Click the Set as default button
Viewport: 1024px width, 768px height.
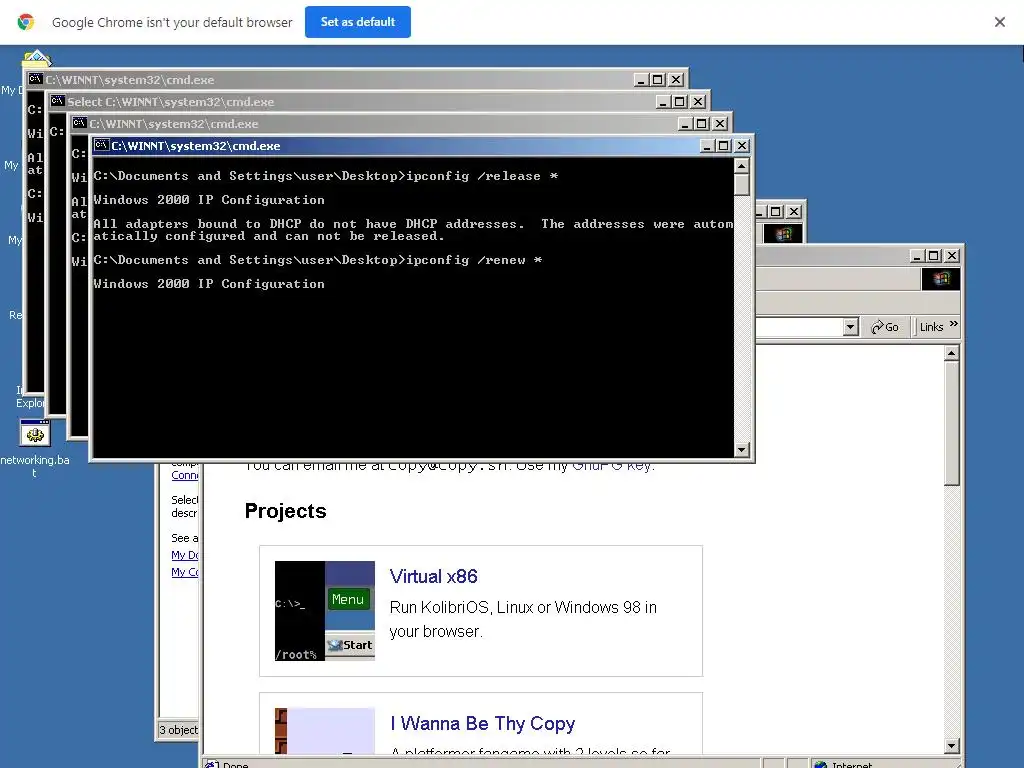pos(357,22)
